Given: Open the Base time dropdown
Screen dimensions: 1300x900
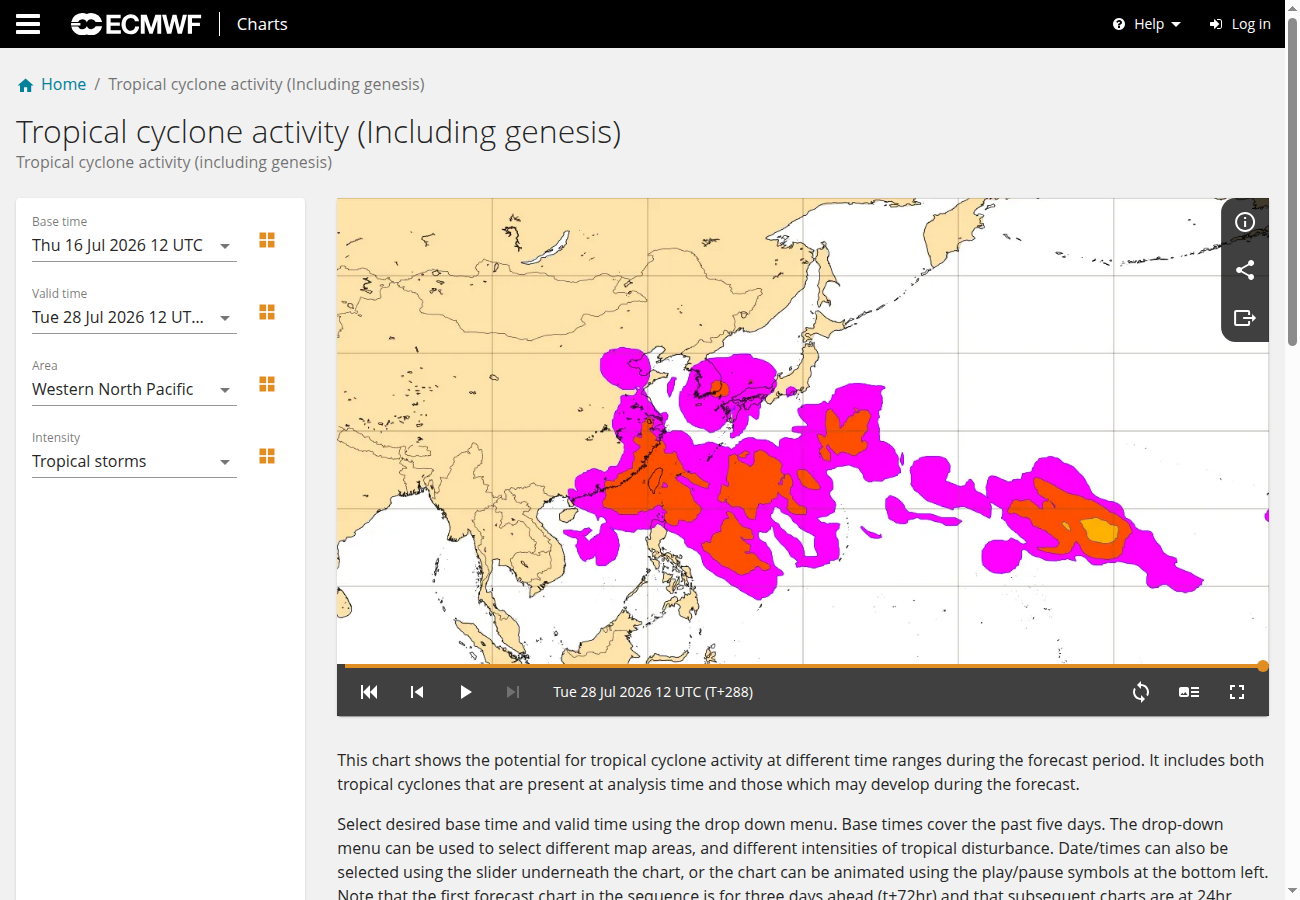Looking at the screenshot, I should (x=134, y=246).
